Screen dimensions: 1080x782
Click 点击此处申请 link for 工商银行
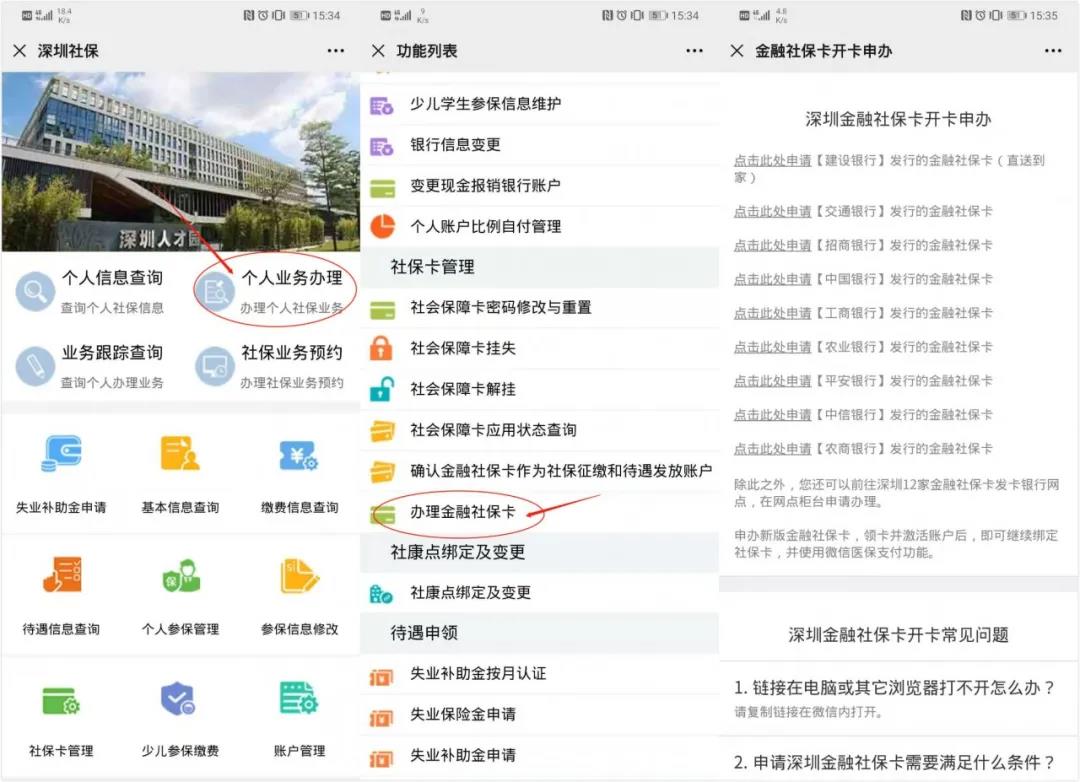click(x=772, y=313)
